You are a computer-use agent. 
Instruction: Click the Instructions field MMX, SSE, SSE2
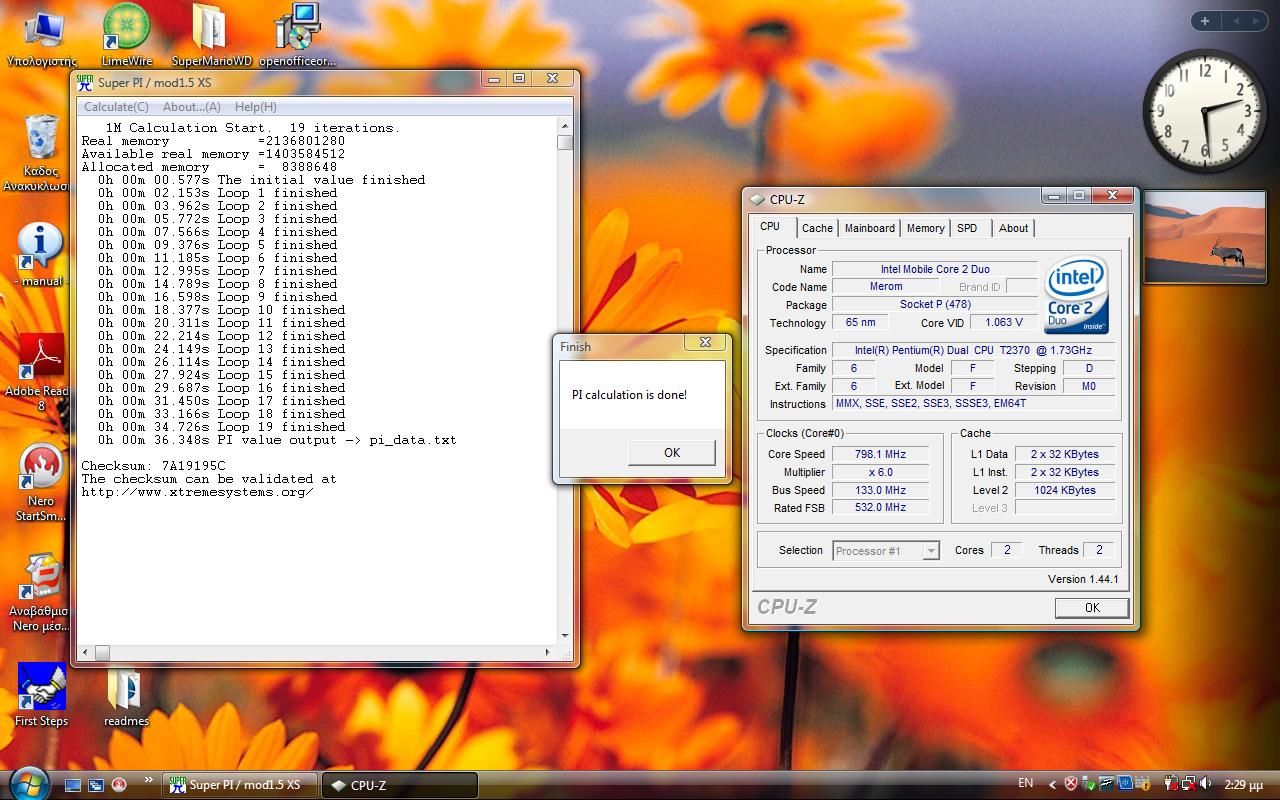973,403
